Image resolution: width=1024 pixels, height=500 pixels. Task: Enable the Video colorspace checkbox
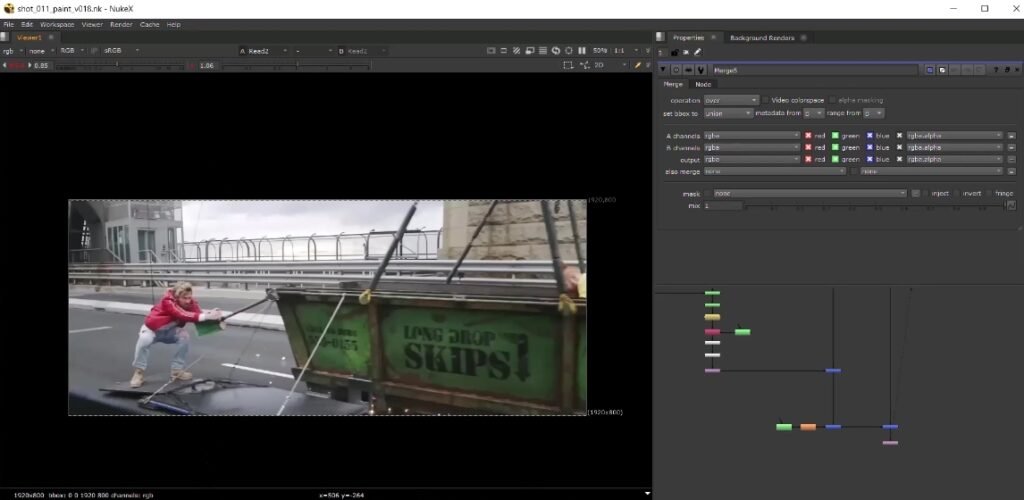pyautogui.click(x=765, y=100)
